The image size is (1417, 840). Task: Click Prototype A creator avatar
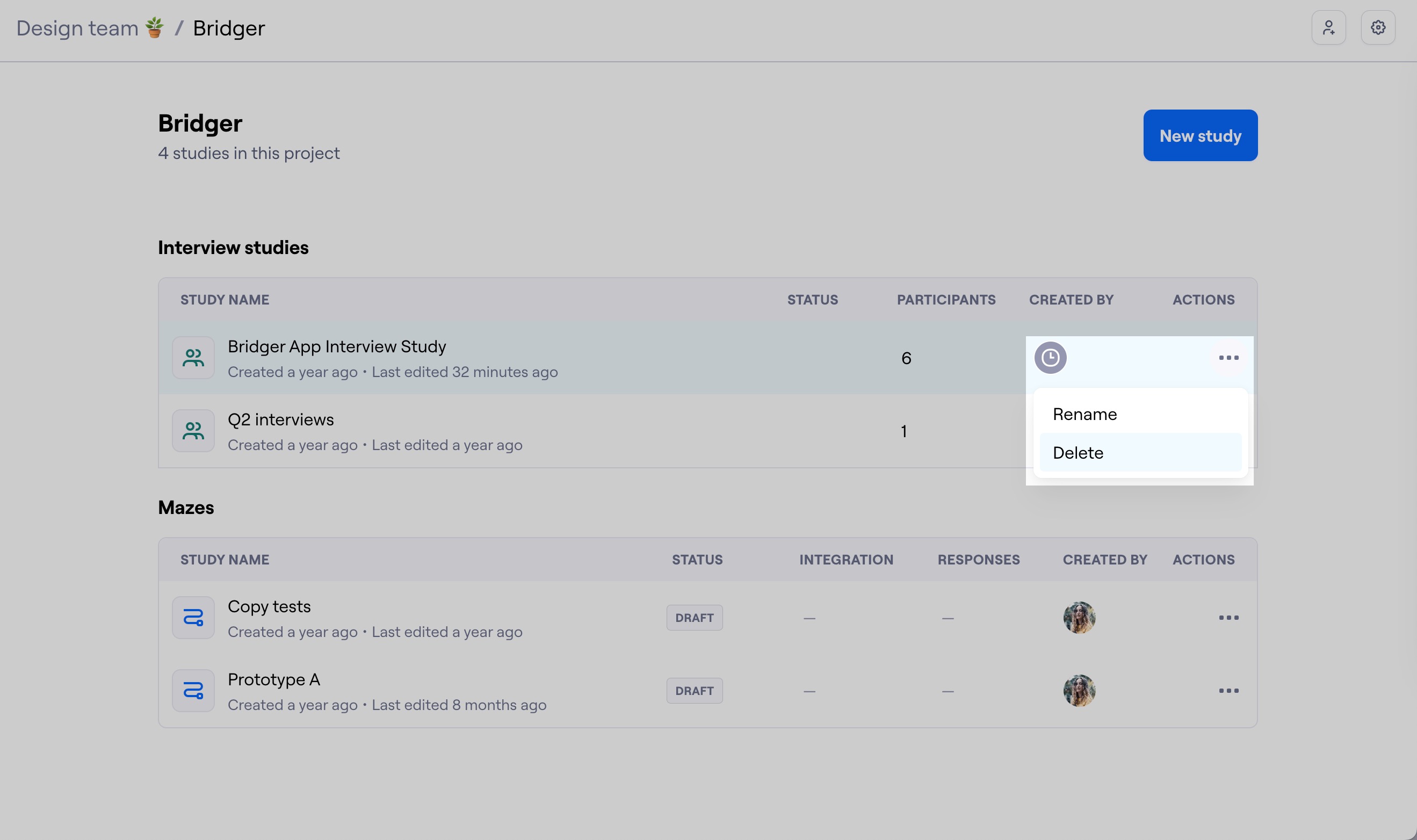click(1079, 691)
